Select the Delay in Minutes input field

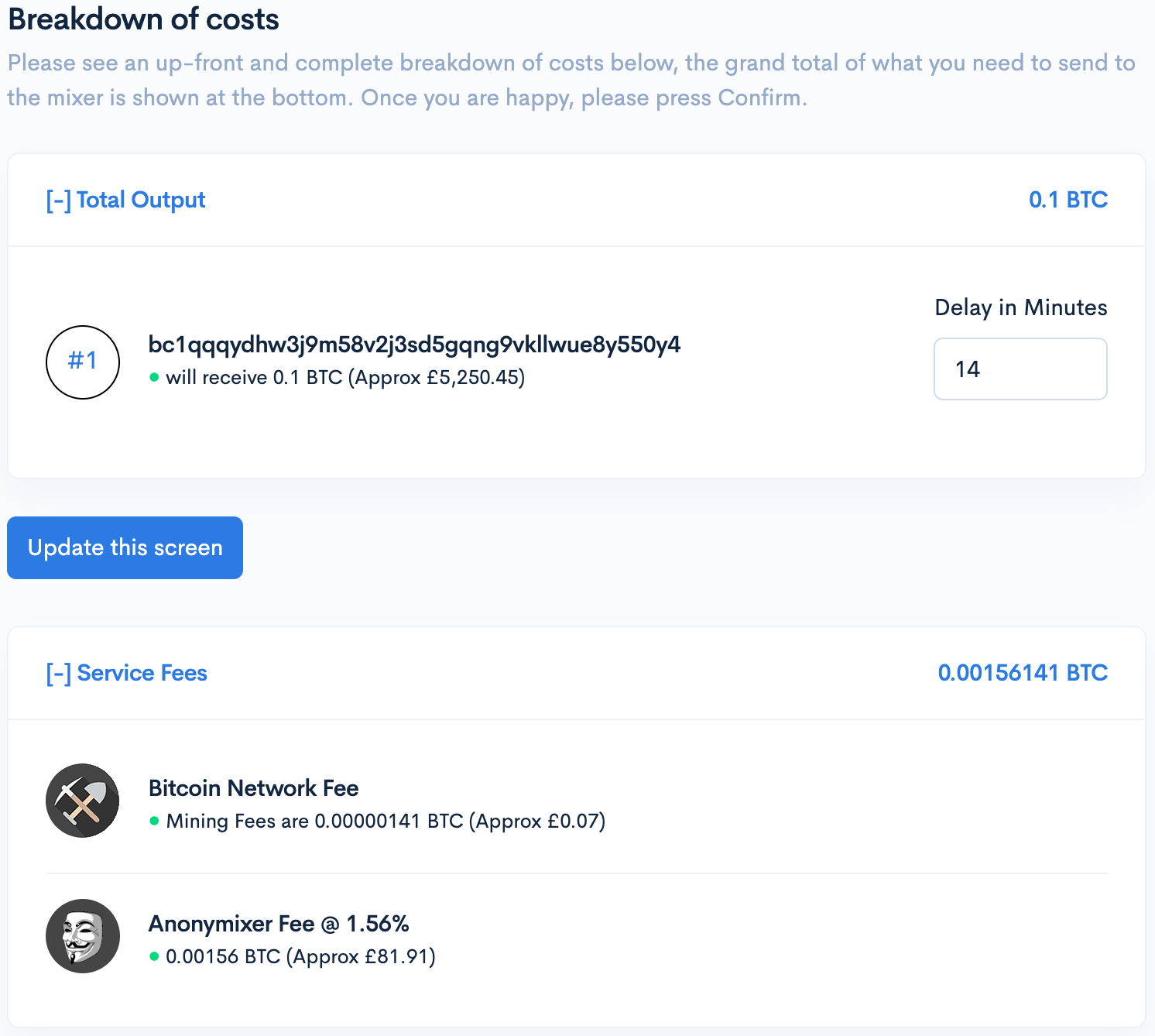pyautogui.click(x=1020, y=369)
